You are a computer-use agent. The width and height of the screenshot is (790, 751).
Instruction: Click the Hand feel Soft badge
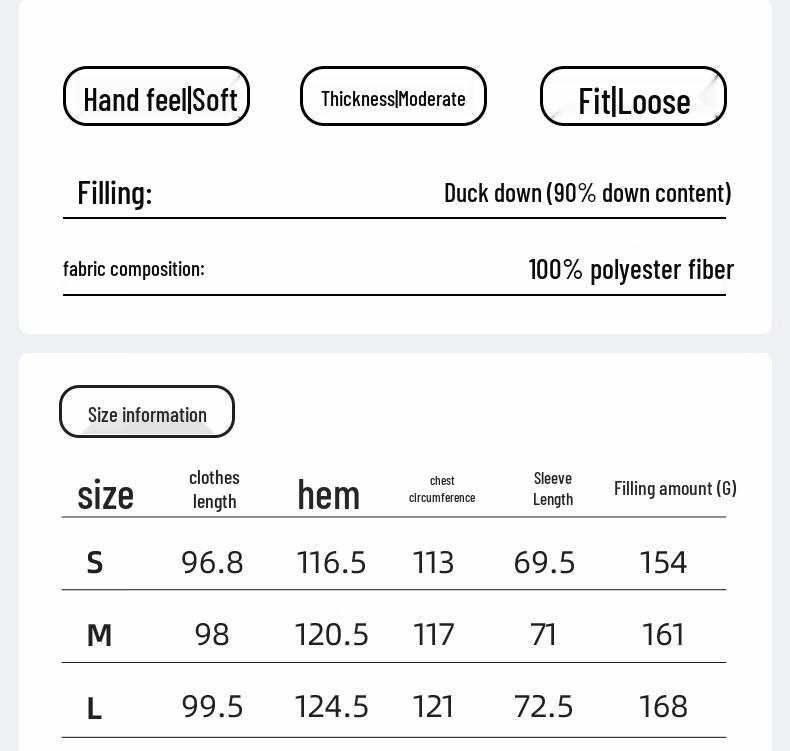tap(156, 97)
